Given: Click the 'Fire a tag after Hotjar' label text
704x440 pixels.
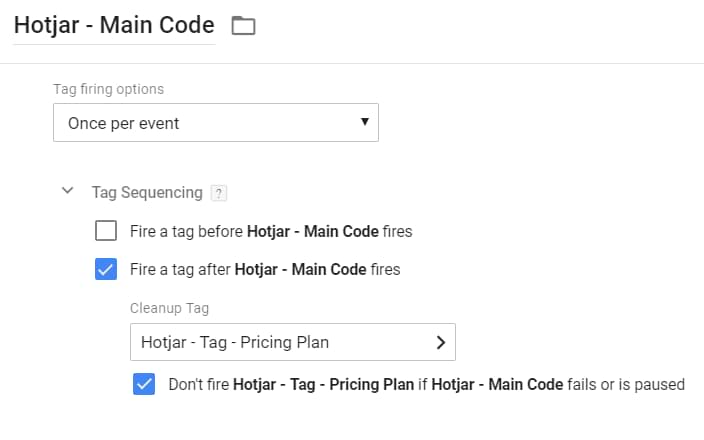Looking at the screenshot, I should [265, 269].
